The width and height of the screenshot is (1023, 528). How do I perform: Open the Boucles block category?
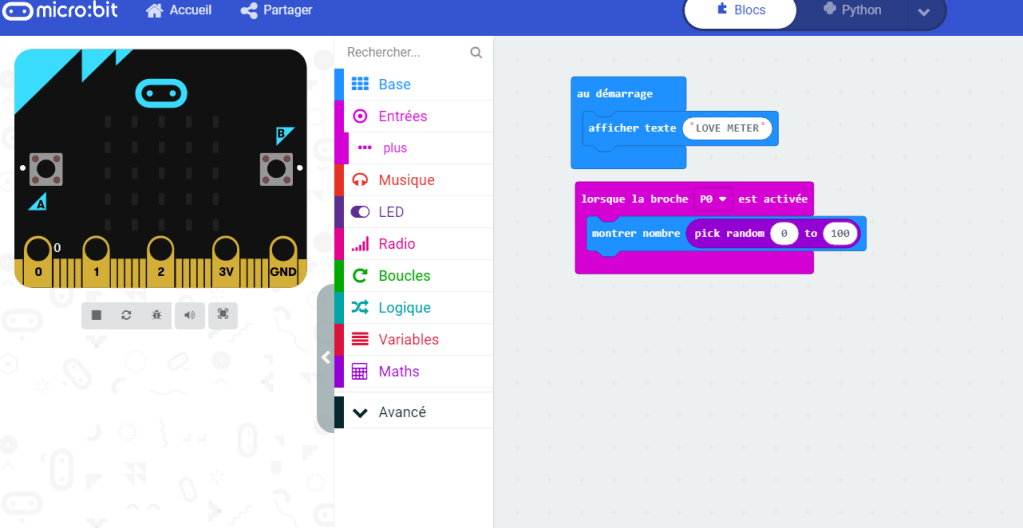point(404,276)
